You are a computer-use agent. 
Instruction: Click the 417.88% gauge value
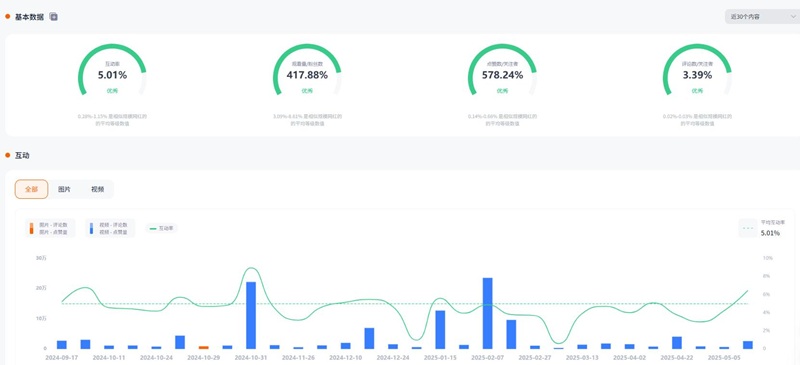(x=307, y=75)
